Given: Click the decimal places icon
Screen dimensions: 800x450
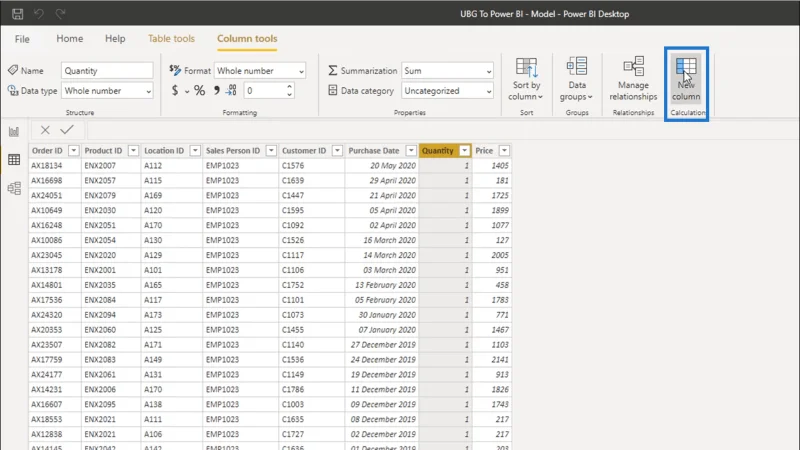Looking at the screenshot, I should coord(232,90).
